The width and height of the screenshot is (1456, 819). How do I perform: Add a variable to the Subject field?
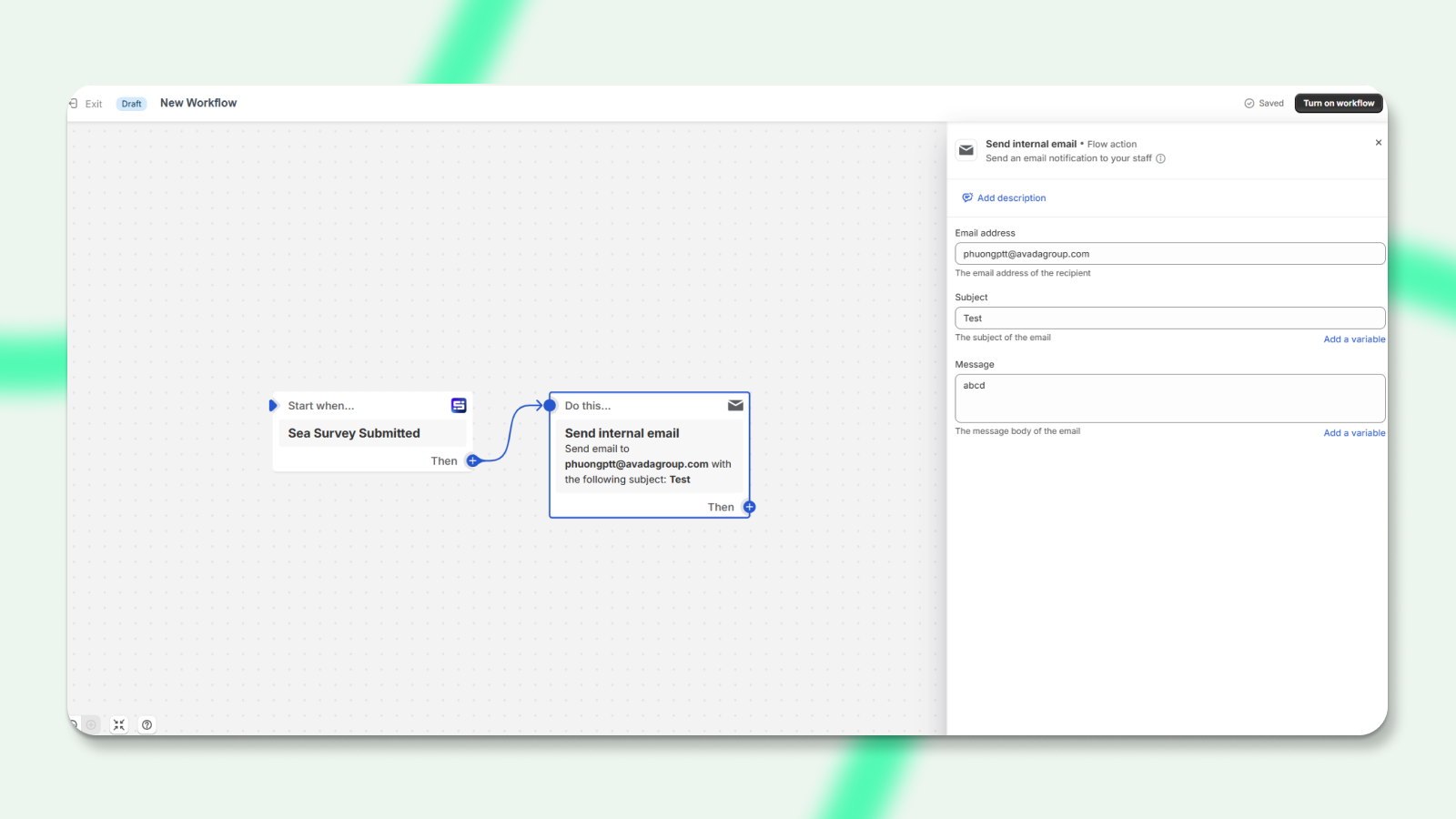pyautogui.click(x=1353, y=339)
